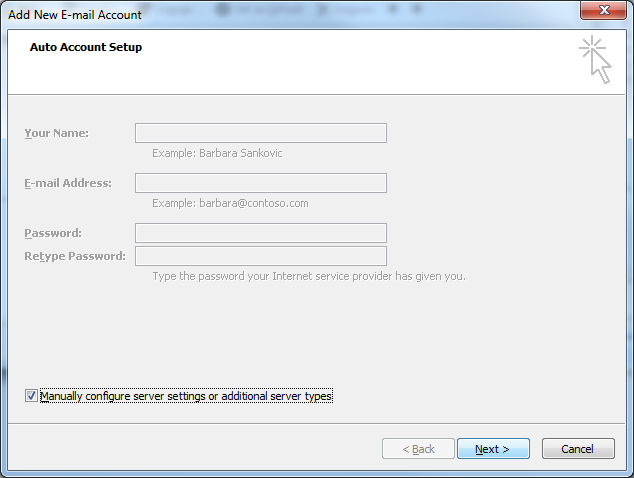Screen dimensions: 634x478
Task: Click the 'Manually configure server settings' label text
Action: [186, 396]
